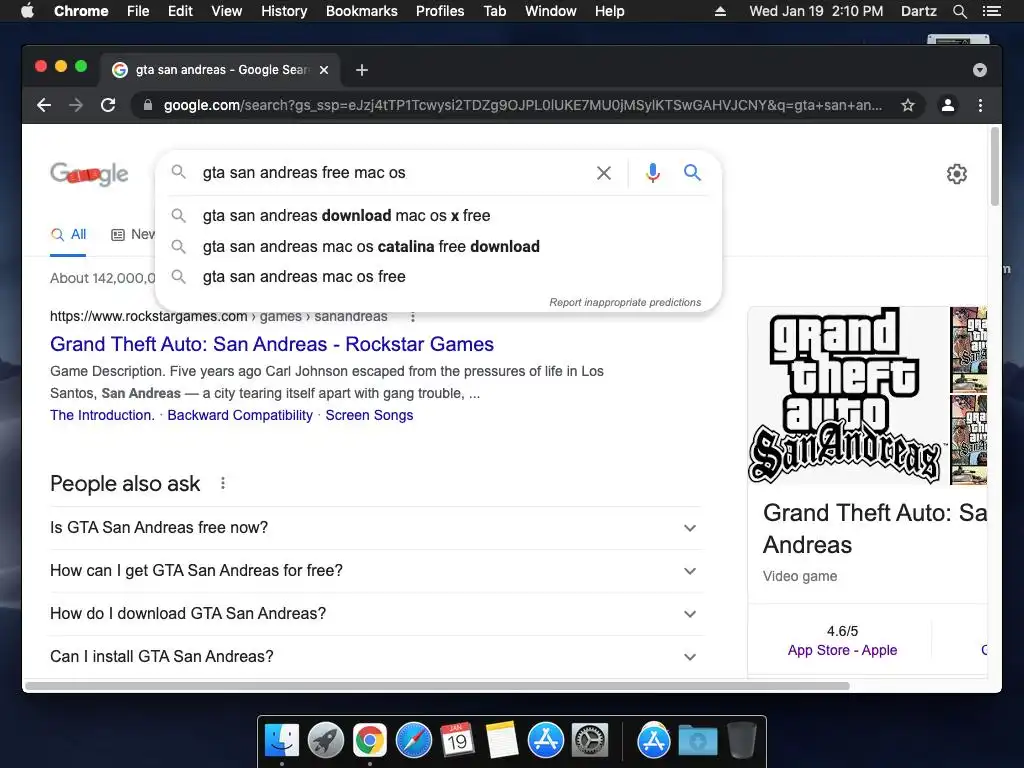The image size is (1024, 768).
Task: Reload the page with the refresh icon
Action: (108, 105)
